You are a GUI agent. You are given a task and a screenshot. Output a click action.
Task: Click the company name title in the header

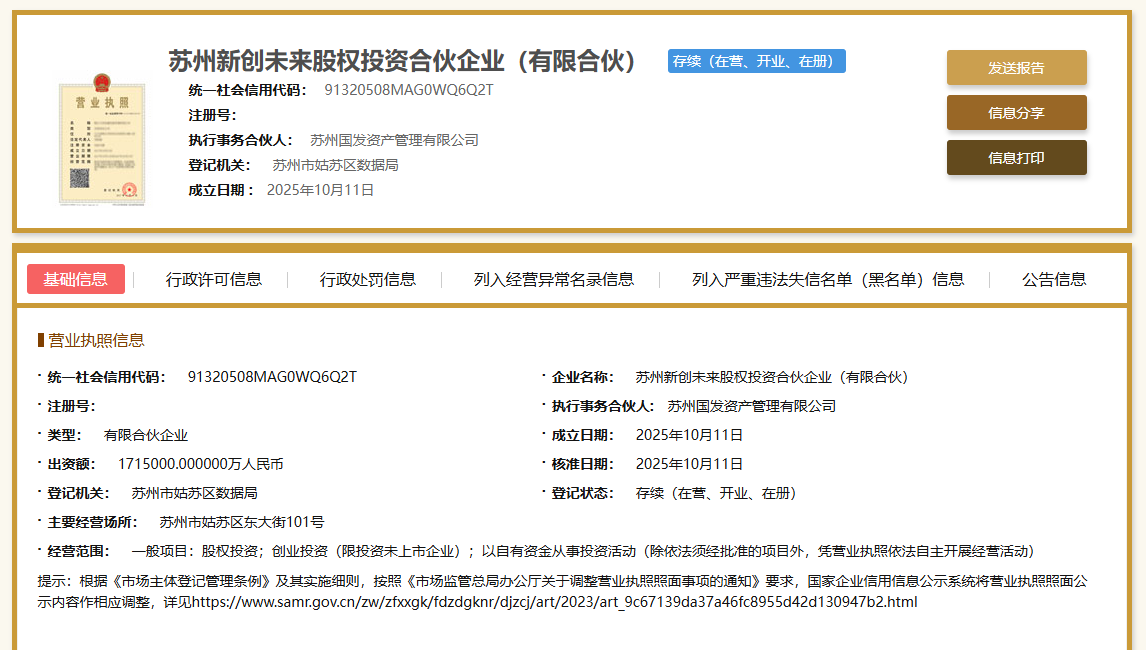403,61
